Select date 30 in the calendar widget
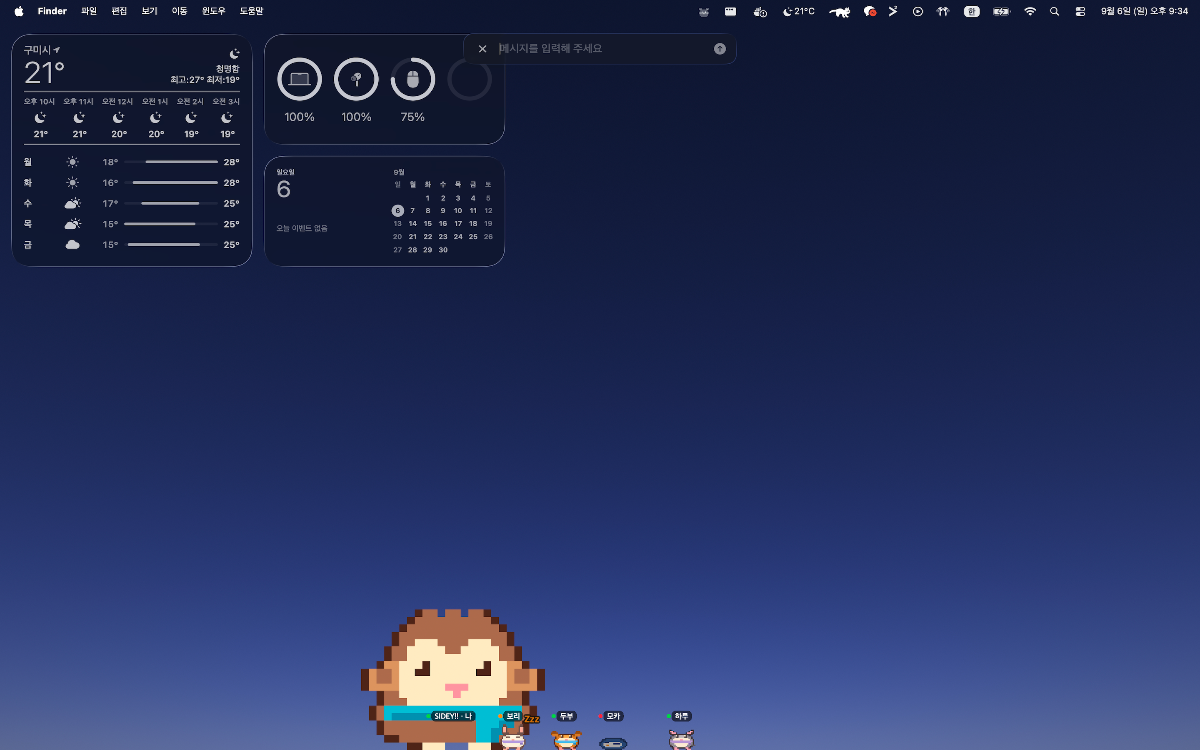The height and width of the screenshot is (750, 1200). 443,249
